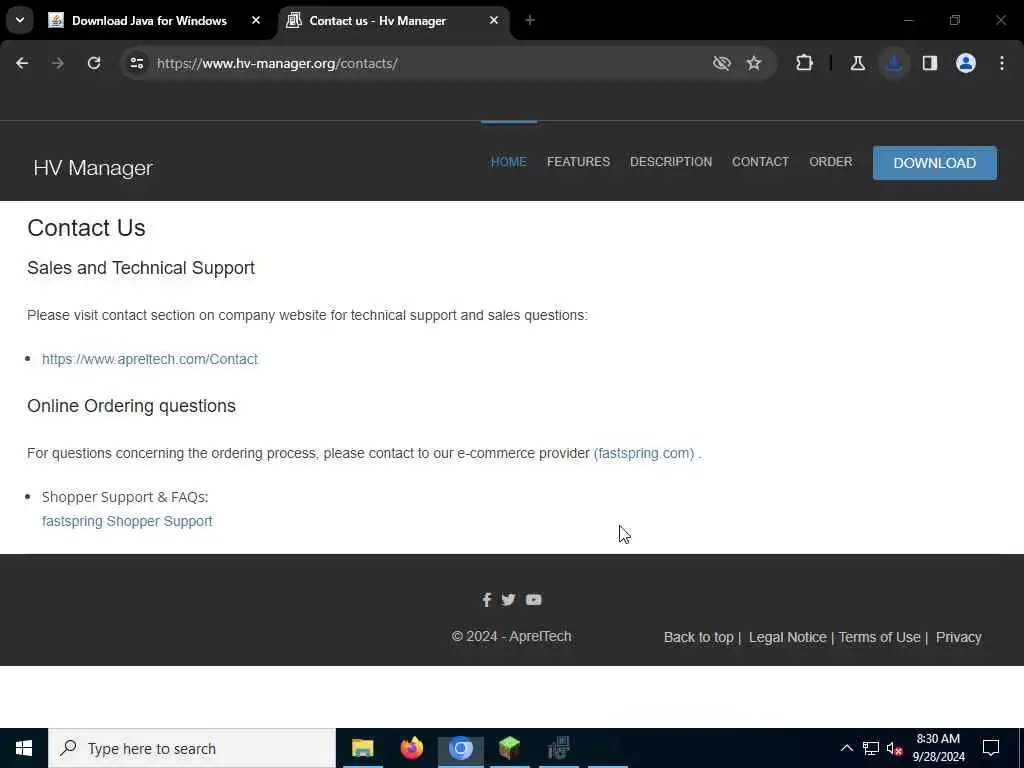Open Legal Notice footer link
This screenshot has height=768, width=1024.
pos(788,637)
